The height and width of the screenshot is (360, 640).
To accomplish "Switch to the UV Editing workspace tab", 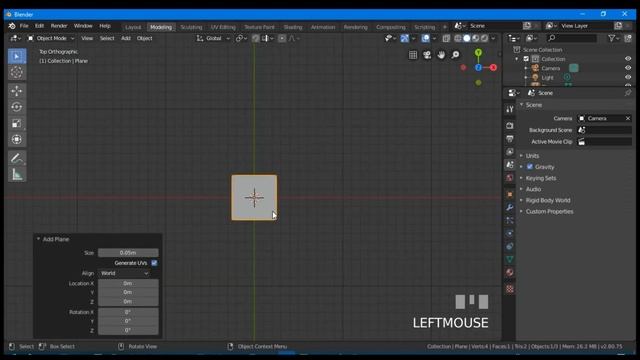I will coord(223,27).
